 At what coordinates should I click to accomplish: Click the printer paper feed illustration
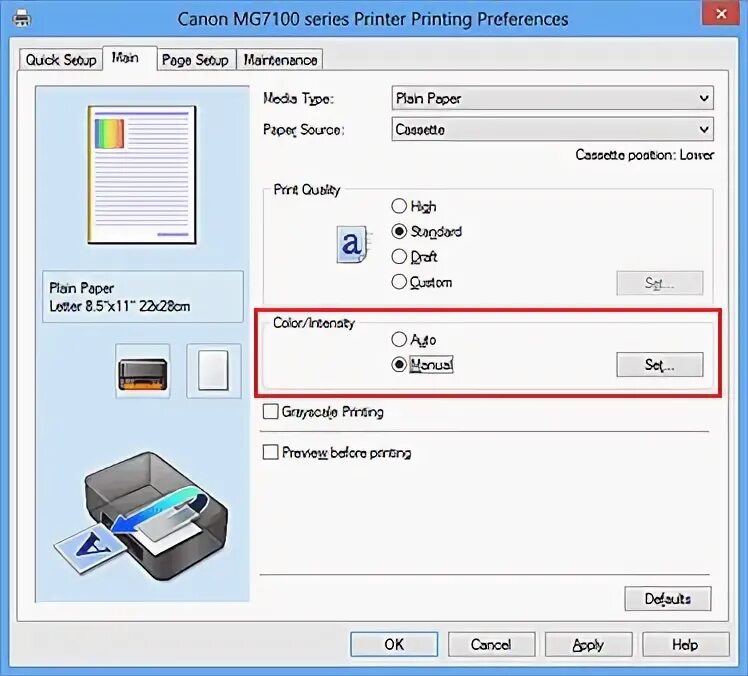(141, 517)
